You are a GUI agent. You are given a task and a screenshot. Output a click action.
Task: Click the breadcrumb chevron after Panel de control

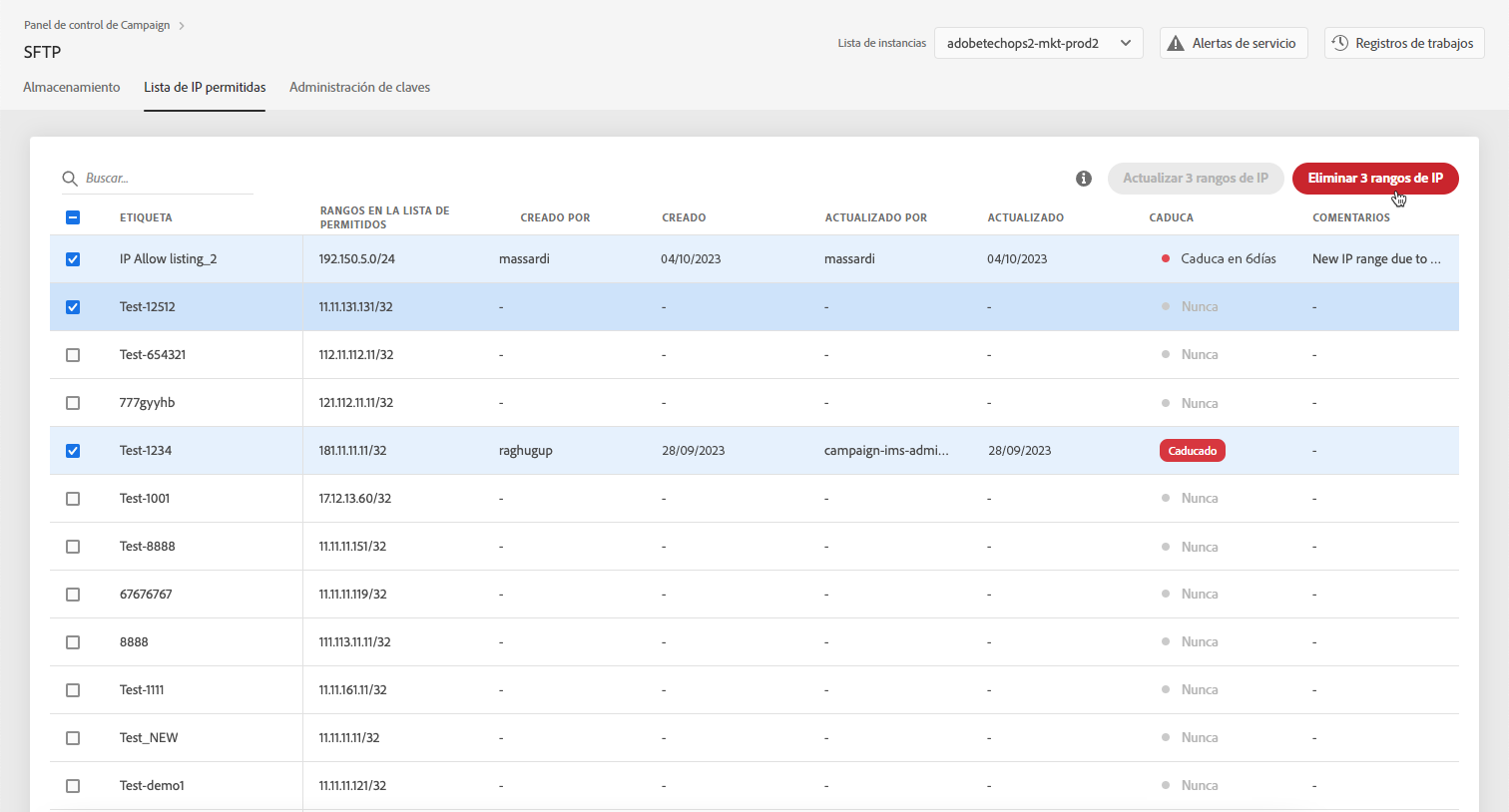coord(182,26)
